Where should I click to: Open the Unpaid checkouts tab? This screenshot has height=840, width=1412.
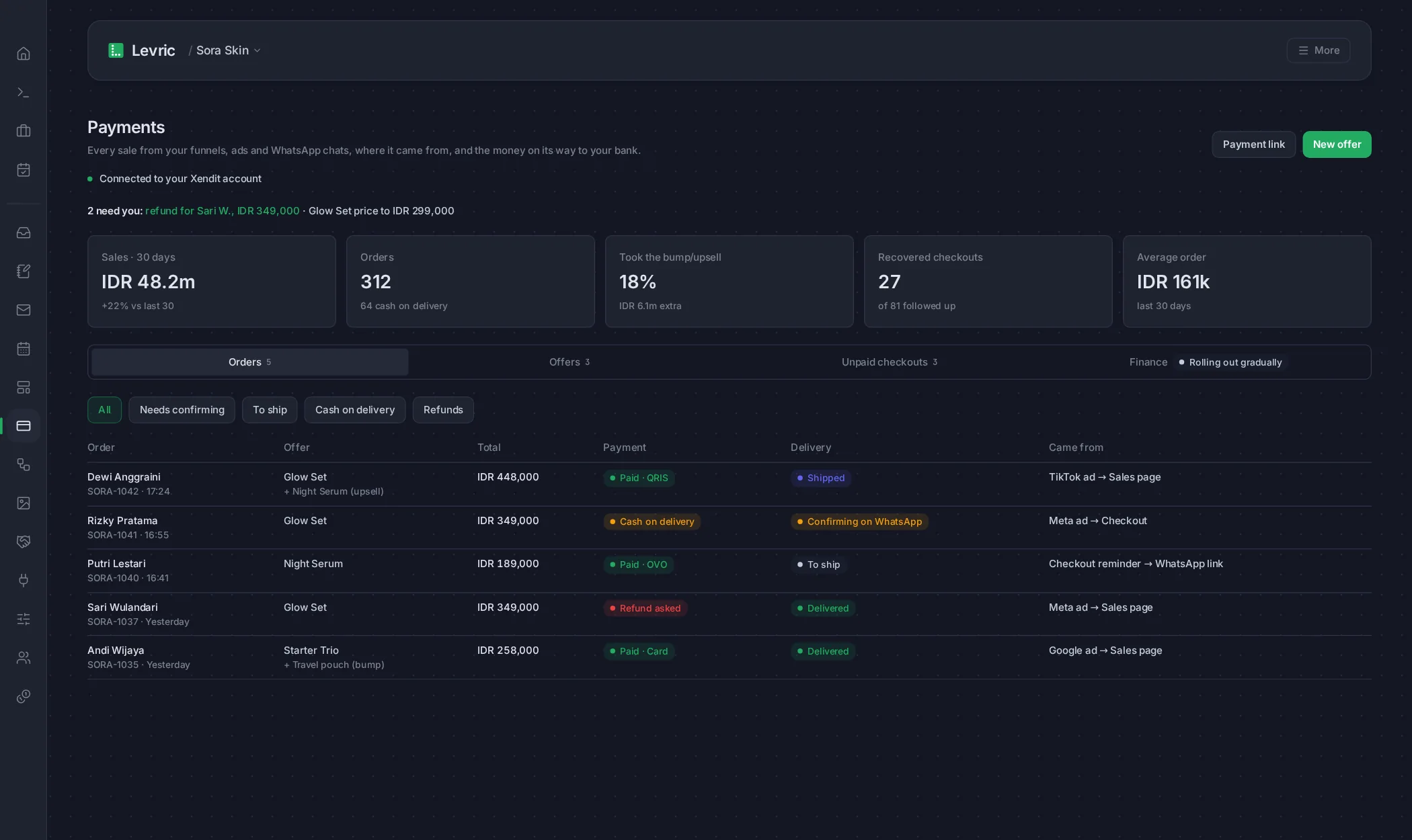[889, 362]
